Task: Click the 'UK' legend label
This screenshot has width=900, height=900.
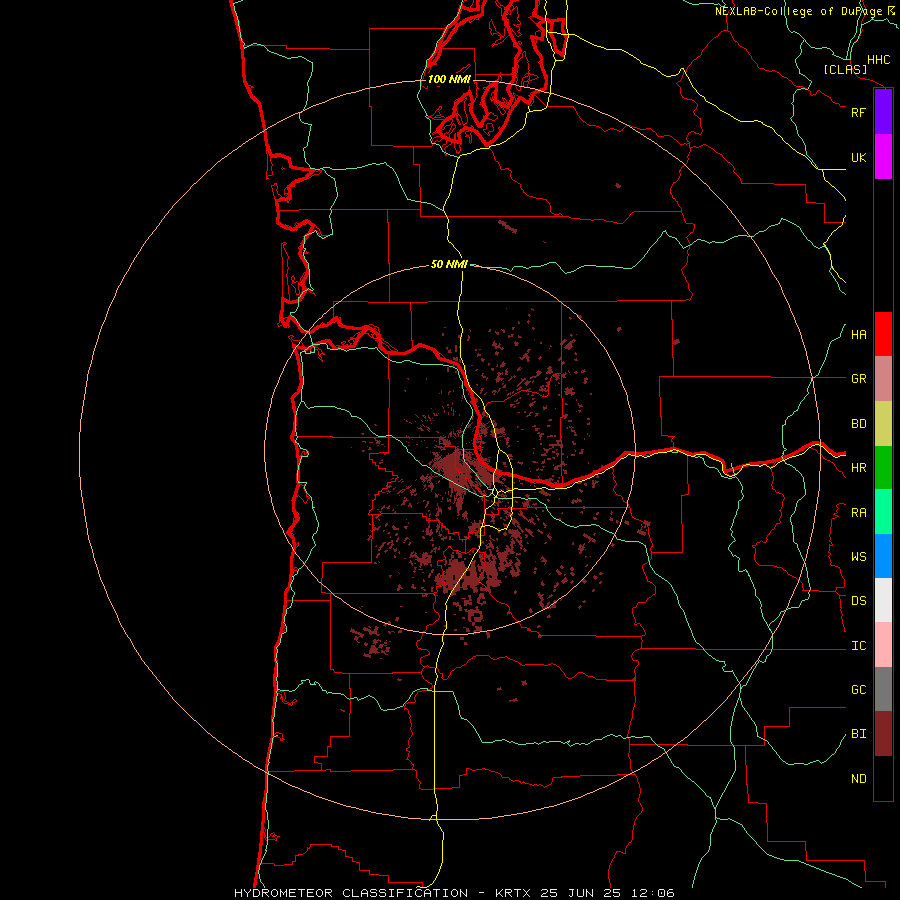Action: (x=858, y=157)
